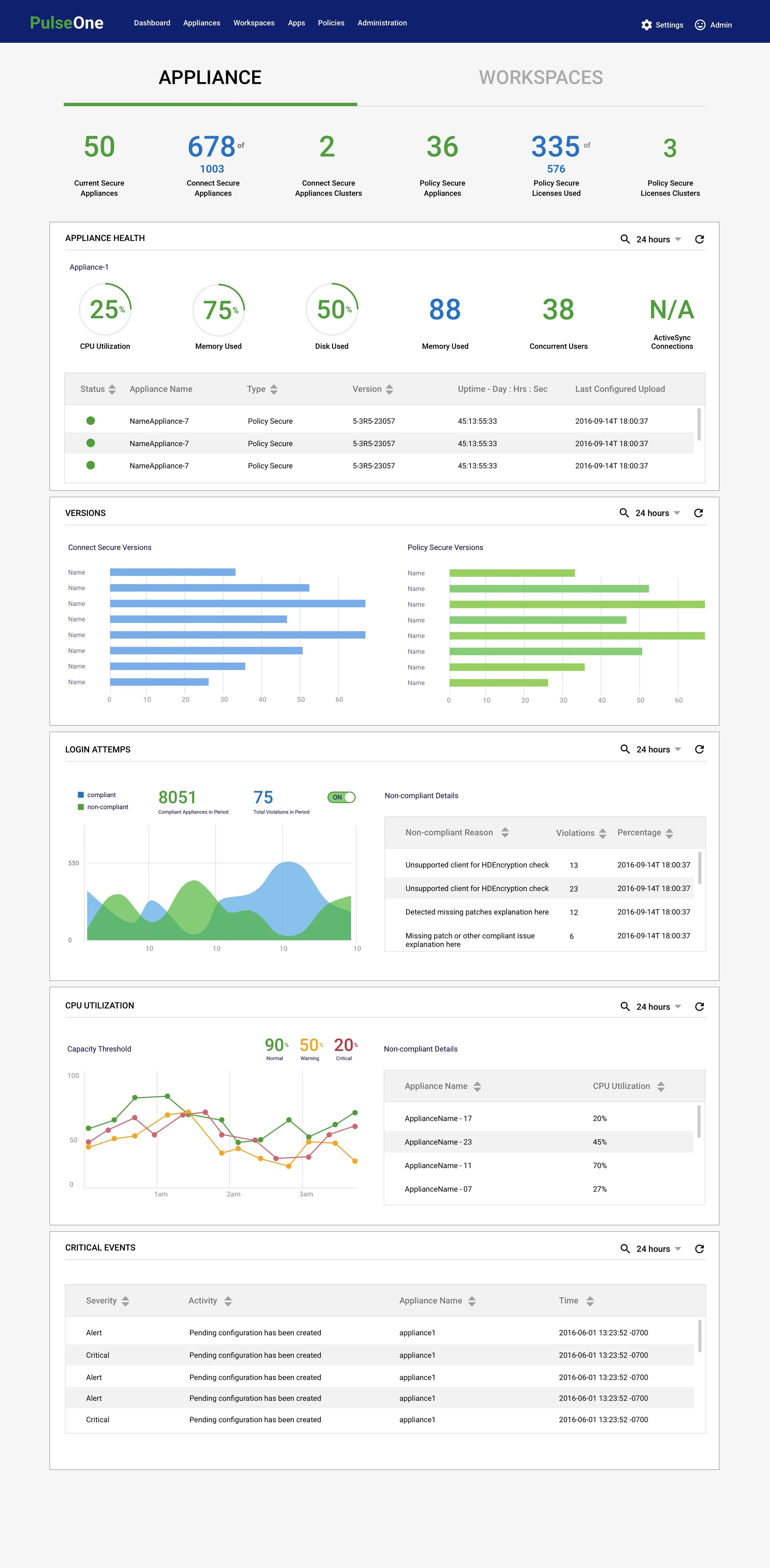Click the compliant legend blue swatch

click(x=80, y=795)
